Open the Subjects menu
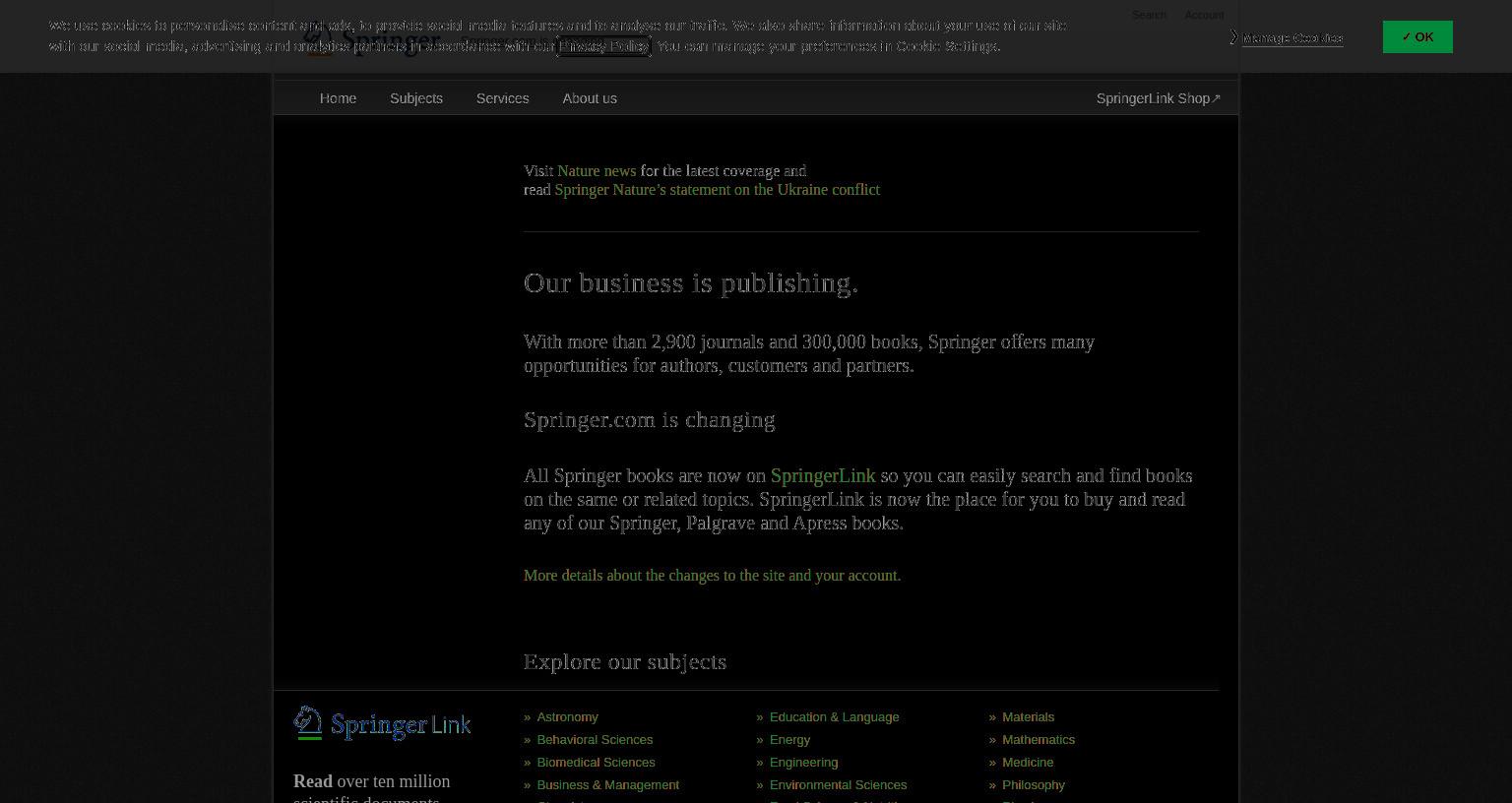 [416, 98]
